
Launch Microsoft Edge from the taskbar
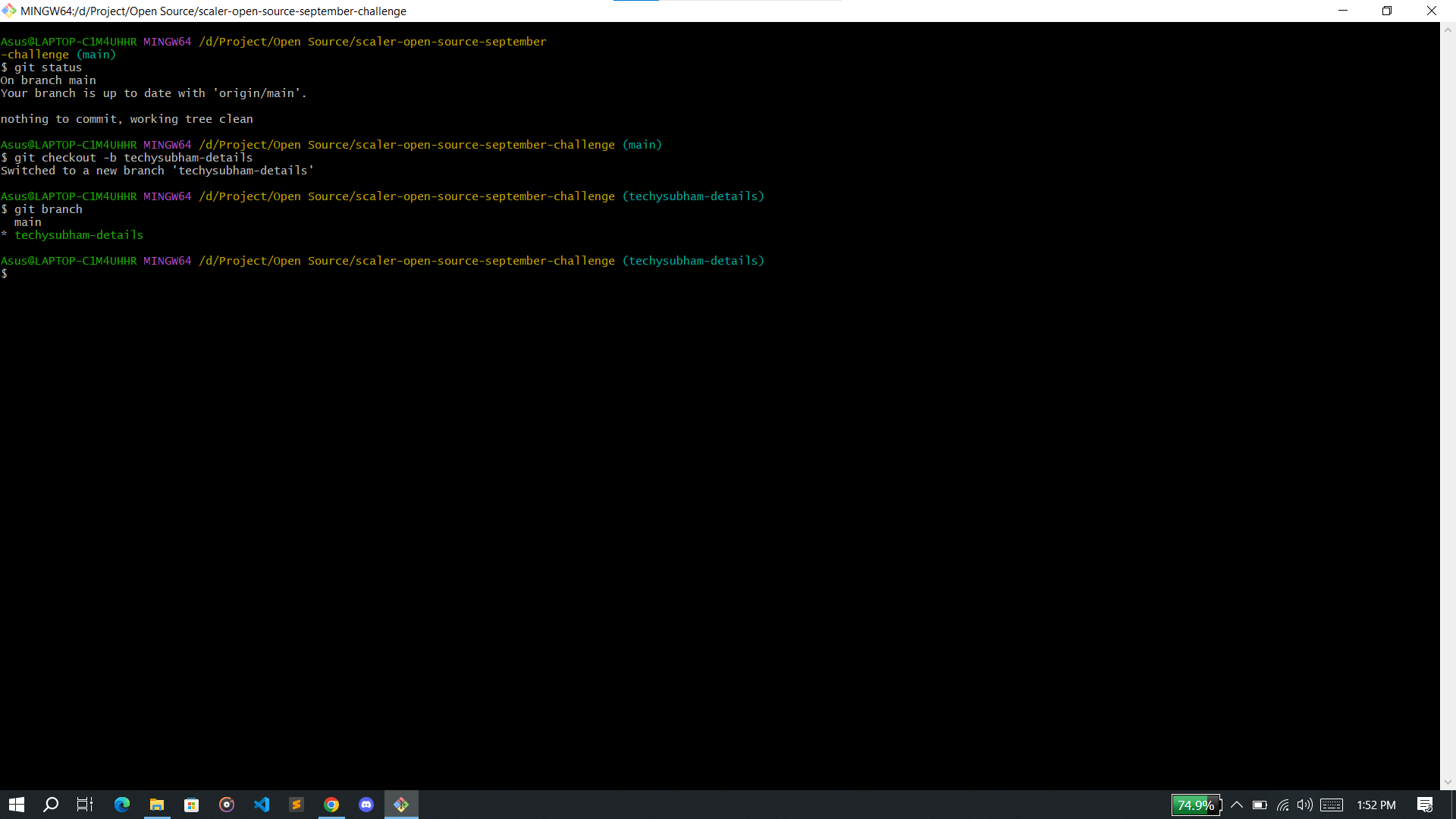[121, 805]
